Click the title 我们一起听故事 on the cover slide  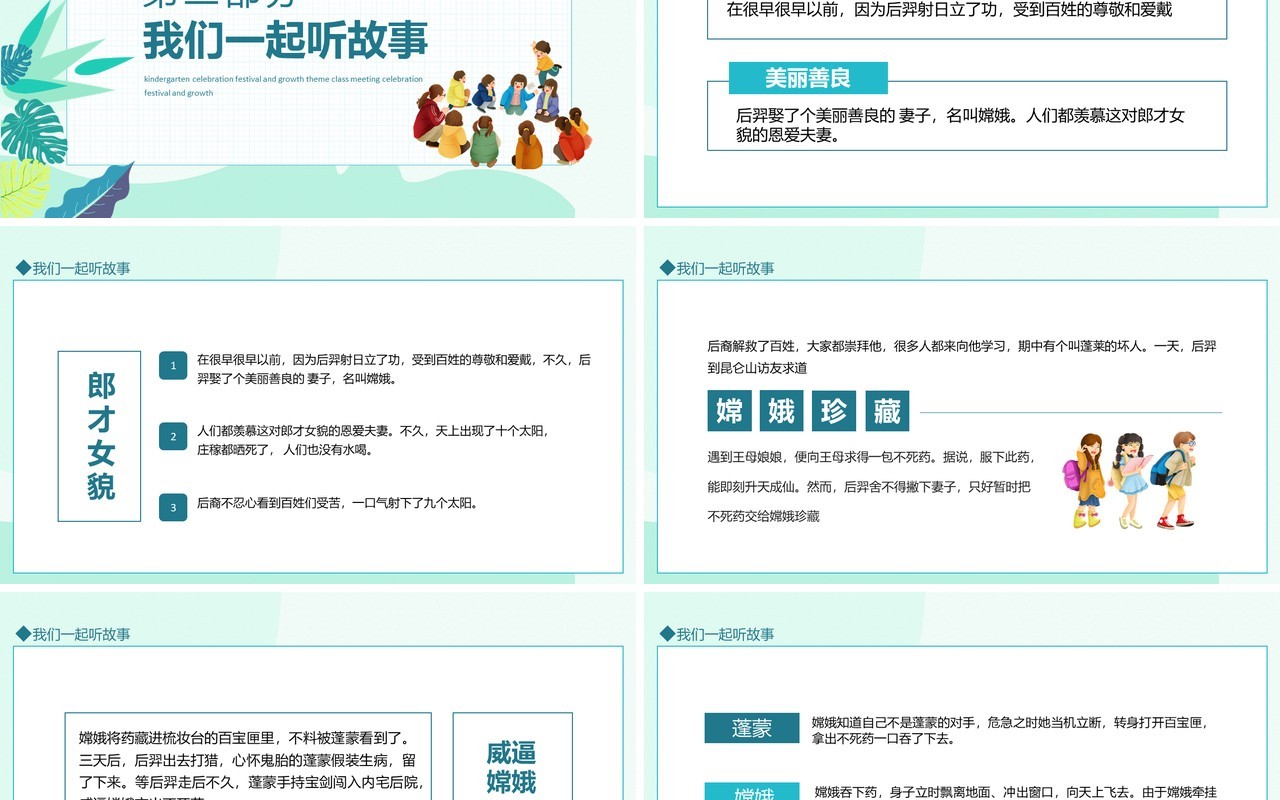click(285, 41)
